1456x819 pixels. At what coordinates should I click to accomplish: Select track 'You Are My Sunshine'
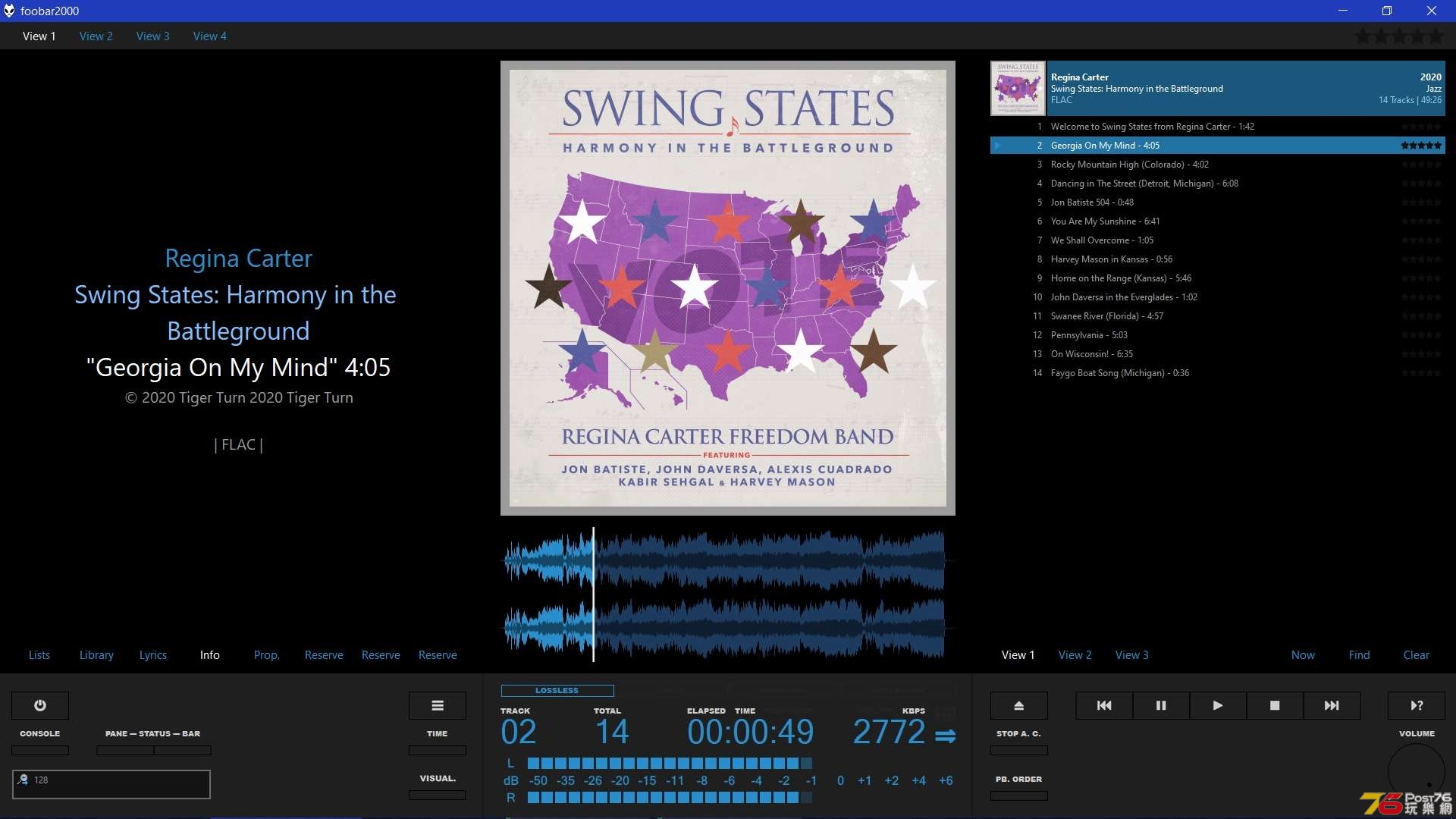[1218, 221]
